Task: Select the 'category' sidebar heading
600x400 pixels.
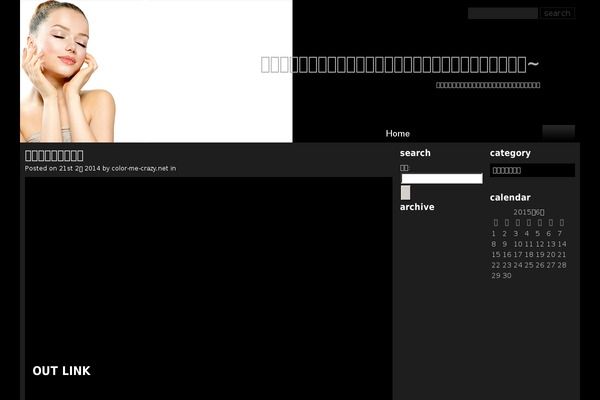Action: point(510,153)
